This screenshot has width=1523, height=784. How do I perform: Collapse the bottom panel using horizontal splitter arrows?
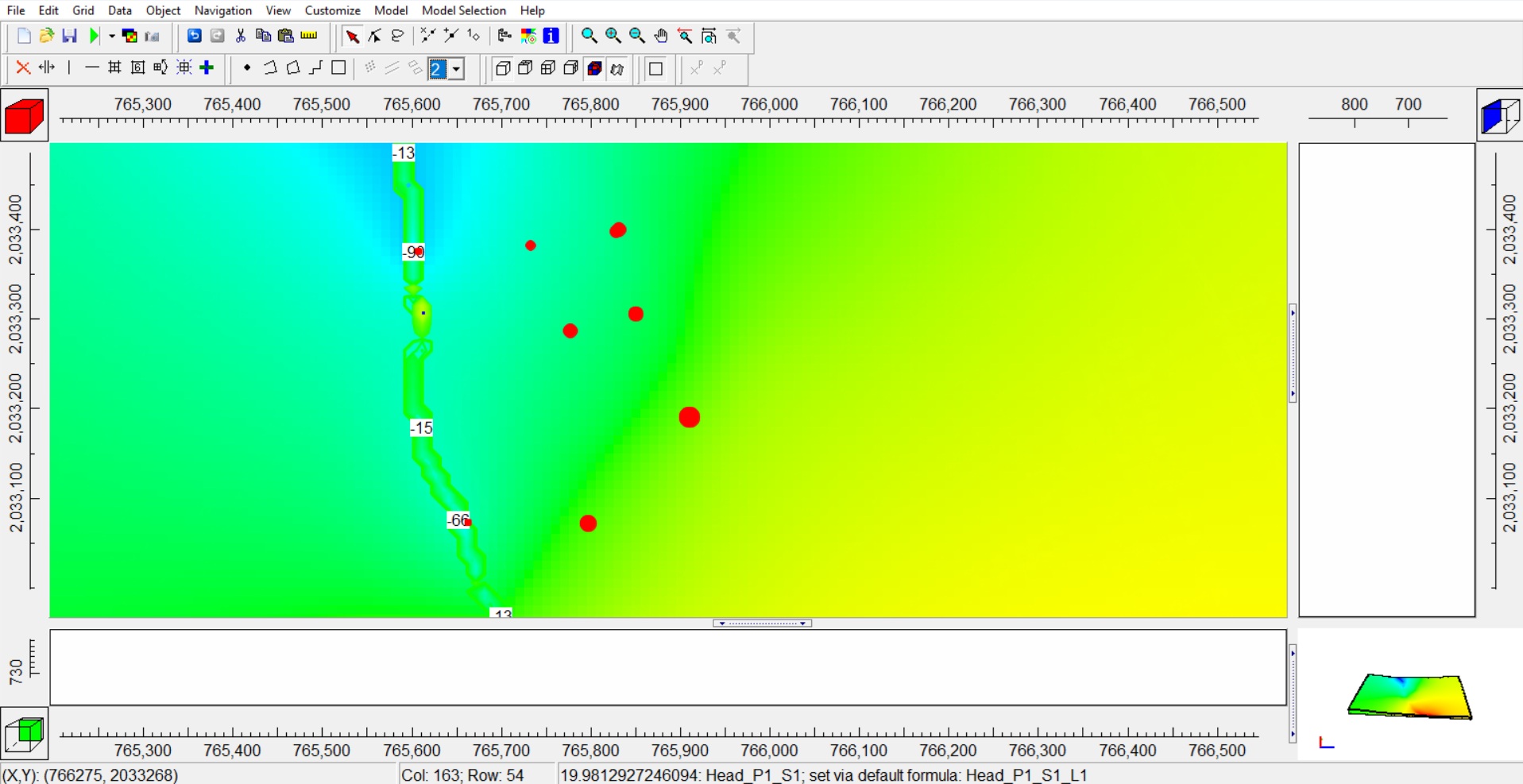[762, 624]
